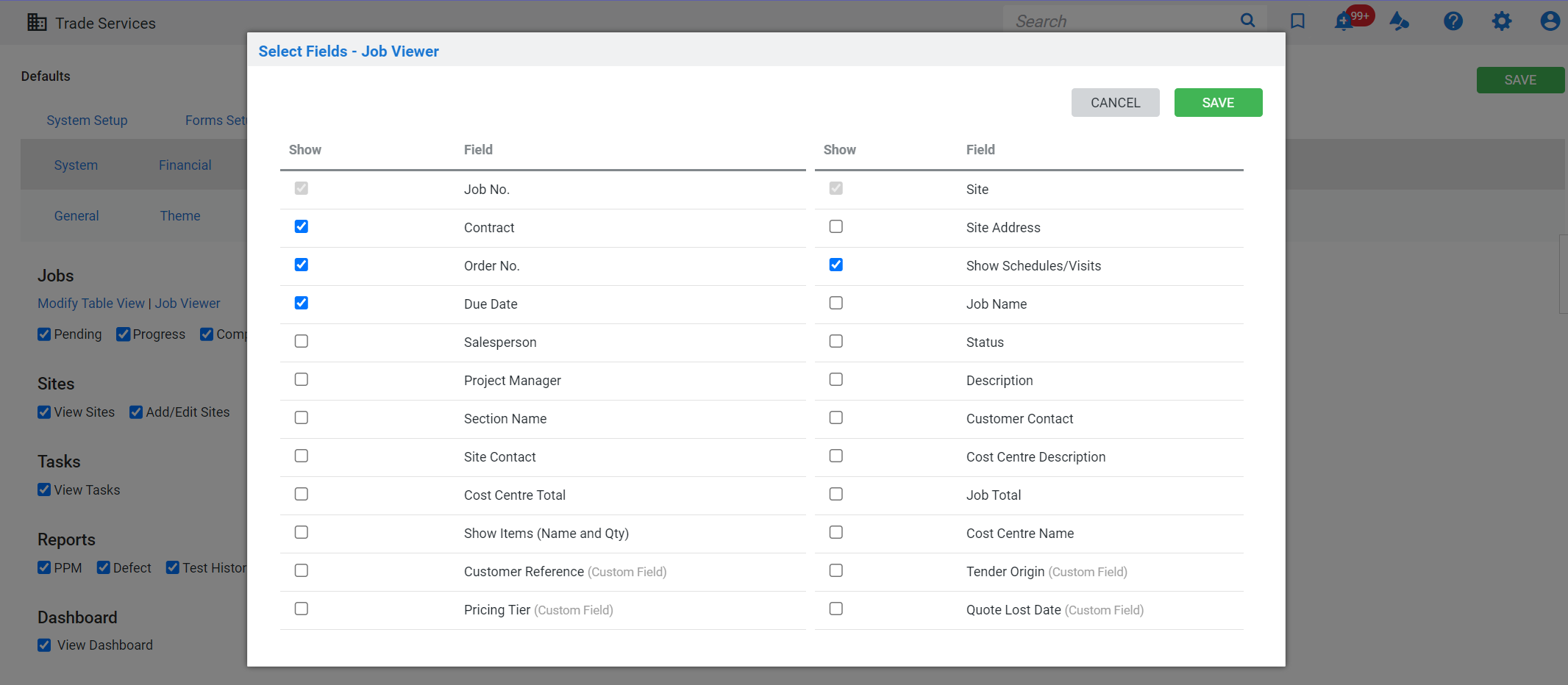Image resolution: width=1568 pixels, height=685 pixels.
Task: Uncheck the Show Schedules/Visits checkbox
Action: [836, 265]
